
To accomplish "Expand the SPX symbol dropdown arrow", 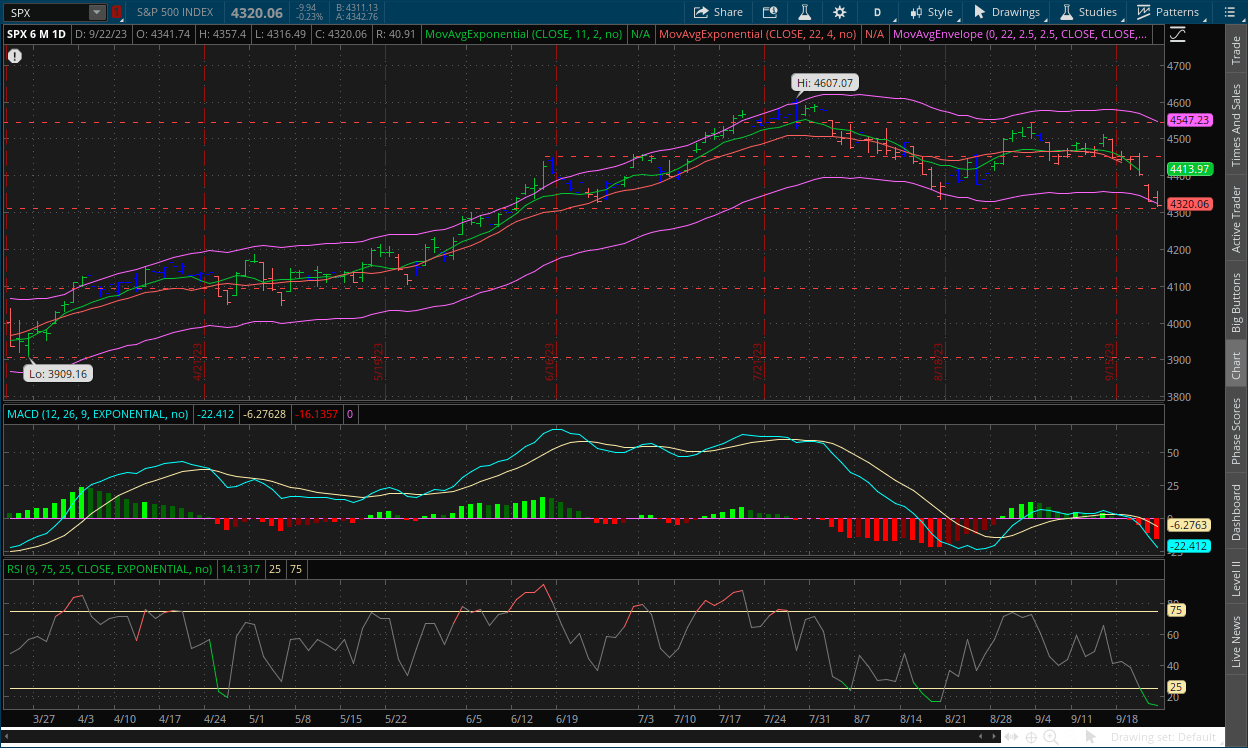I will [96, 12].
